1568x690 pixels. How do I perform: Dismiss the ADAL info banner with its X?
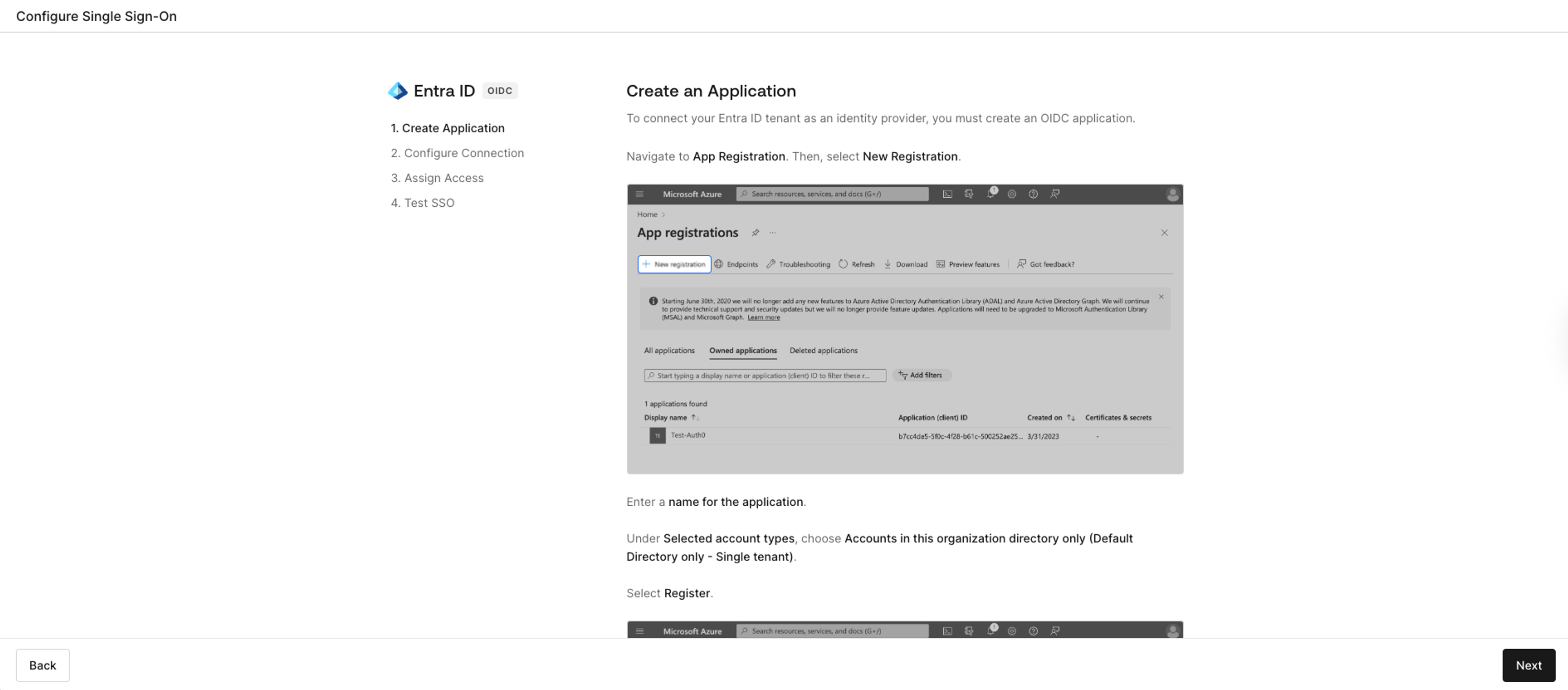[x=1161, y=297]
